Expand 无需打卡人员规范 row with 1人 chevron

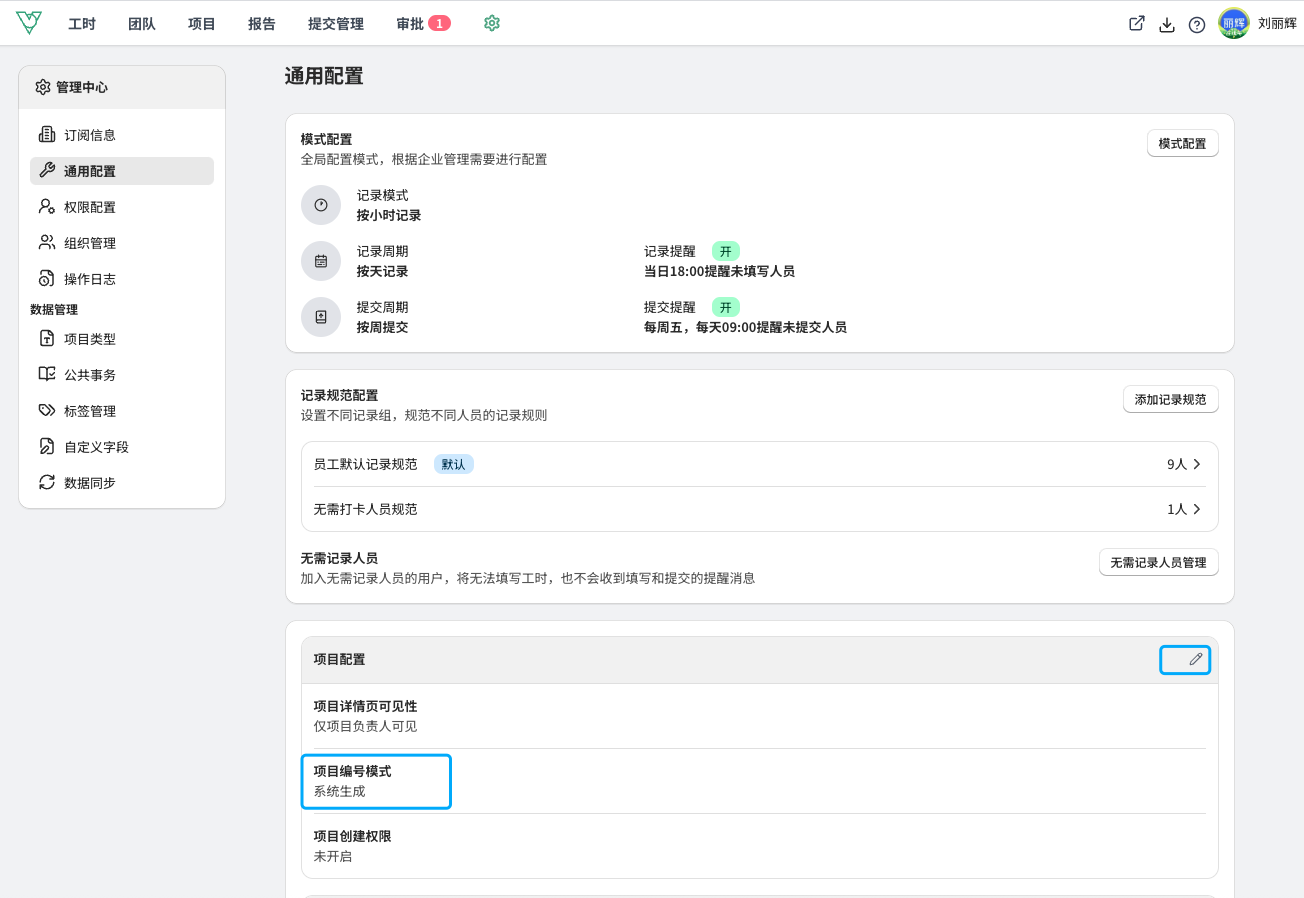pyautogui.click(x=760, y=509)
